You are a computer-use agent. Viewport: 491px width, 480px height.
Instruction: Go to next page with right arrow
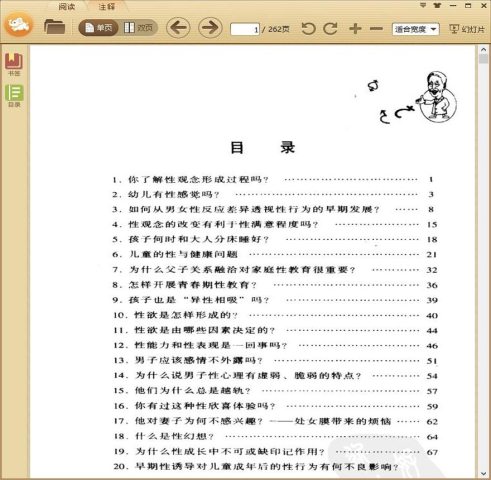(x=210, y=27)
